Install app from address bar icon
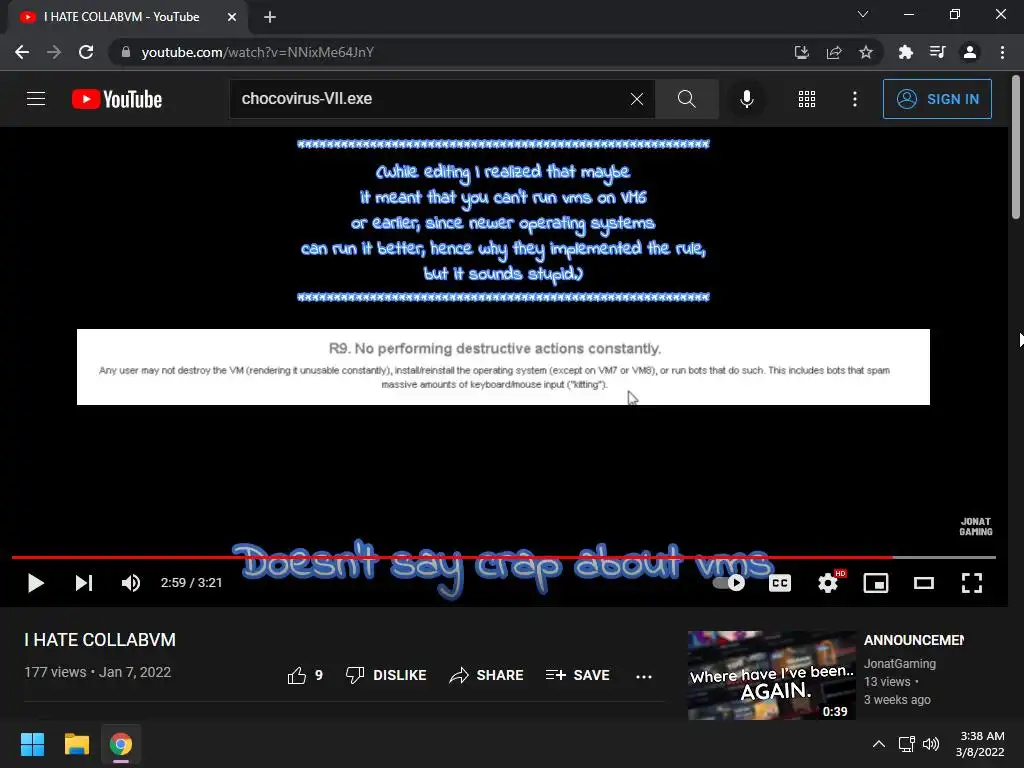Viewport: 1024px width, 768px height. pos(801,52)
